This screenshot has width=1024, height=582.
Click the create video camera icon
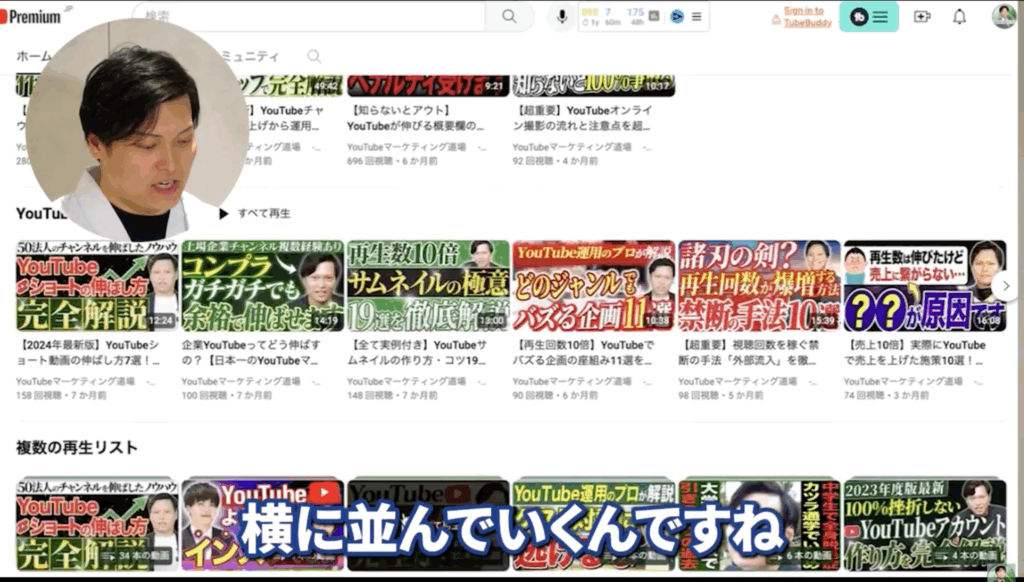[922, 17]
